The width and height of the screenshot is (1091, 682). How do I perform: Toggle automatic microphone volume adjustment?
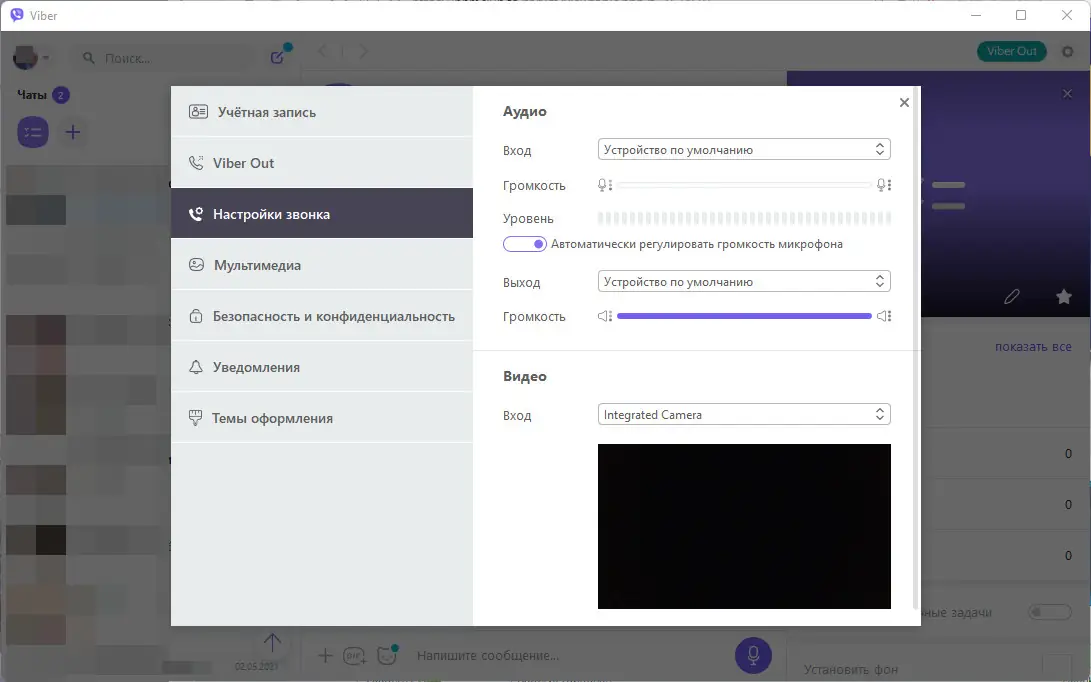tap(525, 244)
